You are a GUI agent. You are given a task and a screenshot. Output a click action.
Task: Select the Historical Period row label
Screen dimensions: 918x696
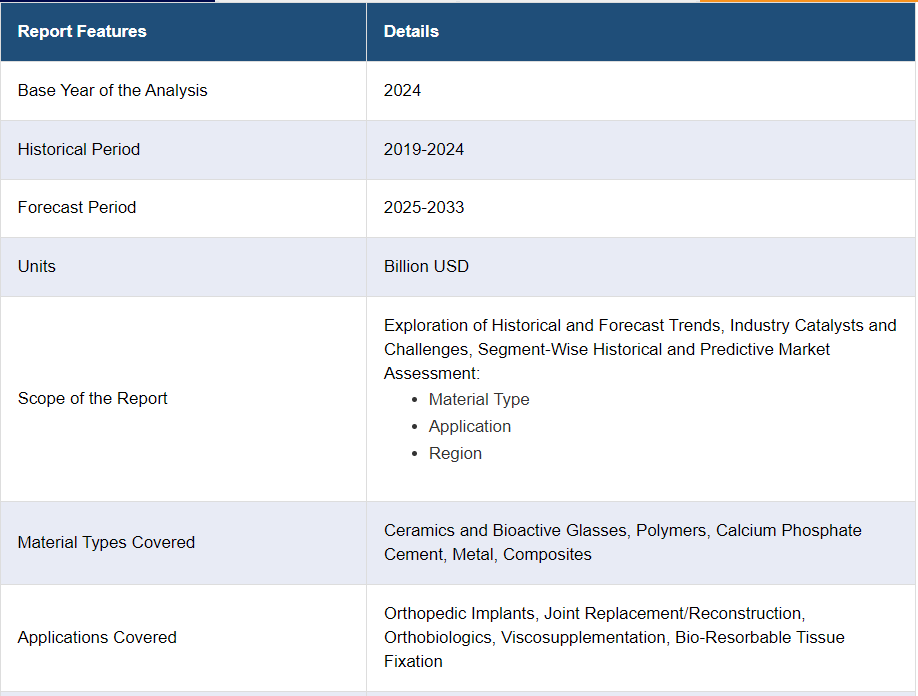tap(79, 149)
